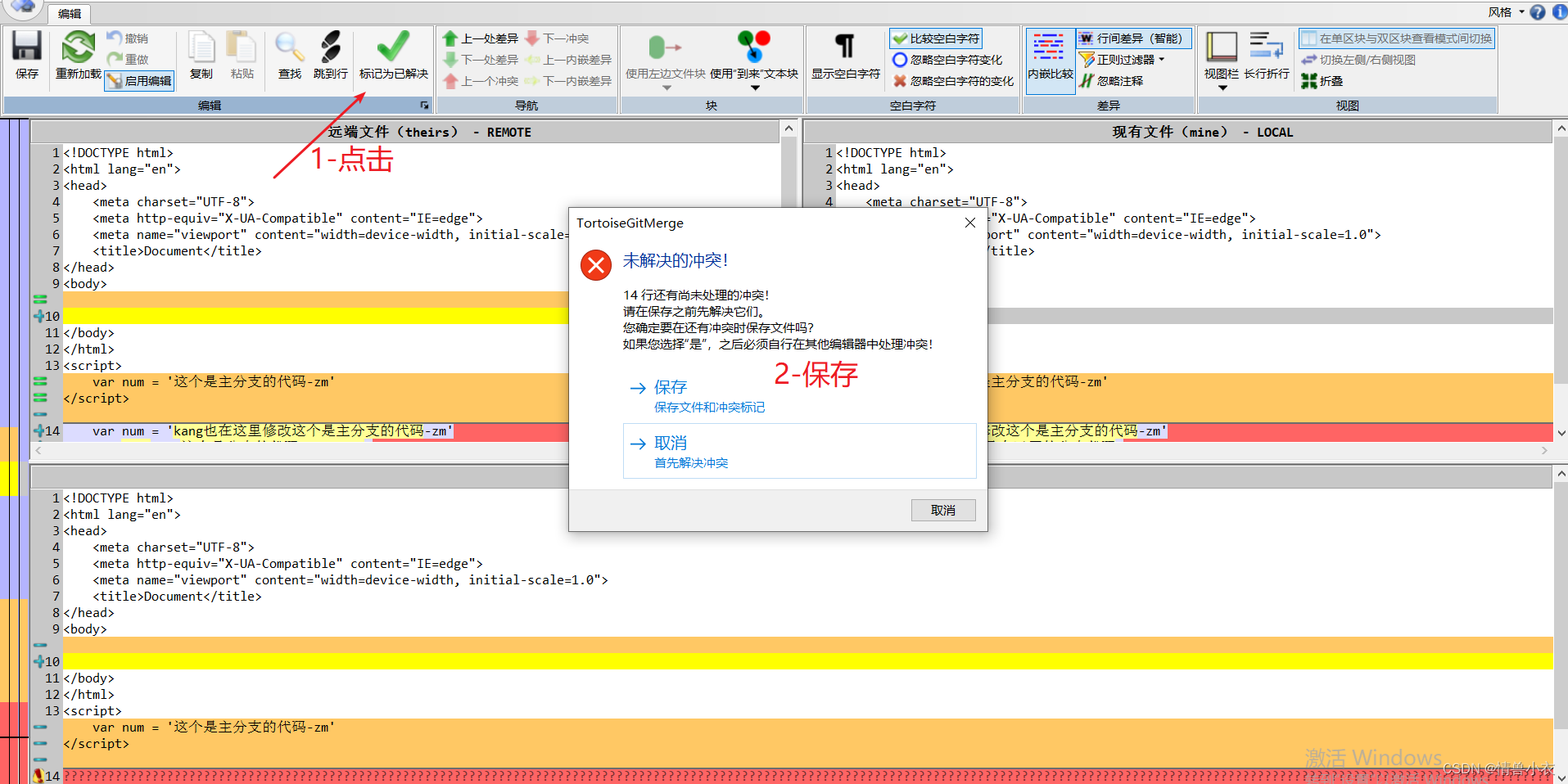
Task: Toggle Ignore comments (忽略注释)
Action: pyautogui.click(x=1111, y=81)
